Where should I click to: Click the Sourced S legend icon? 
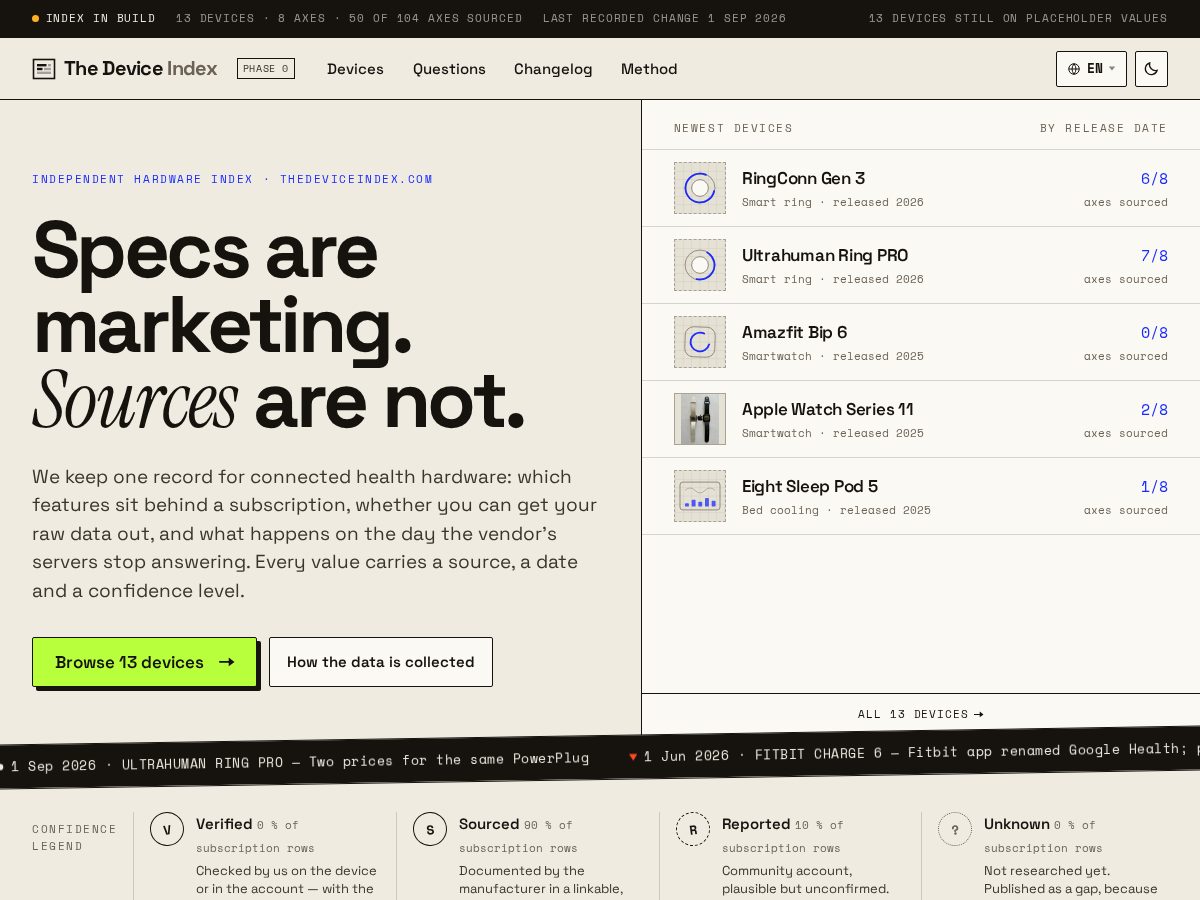(430, 829)
